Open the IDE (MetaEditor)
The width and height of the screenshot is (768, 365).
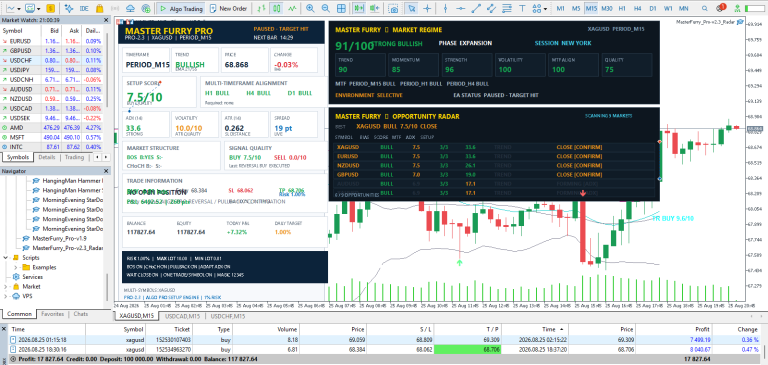click(x=84, y=8)
